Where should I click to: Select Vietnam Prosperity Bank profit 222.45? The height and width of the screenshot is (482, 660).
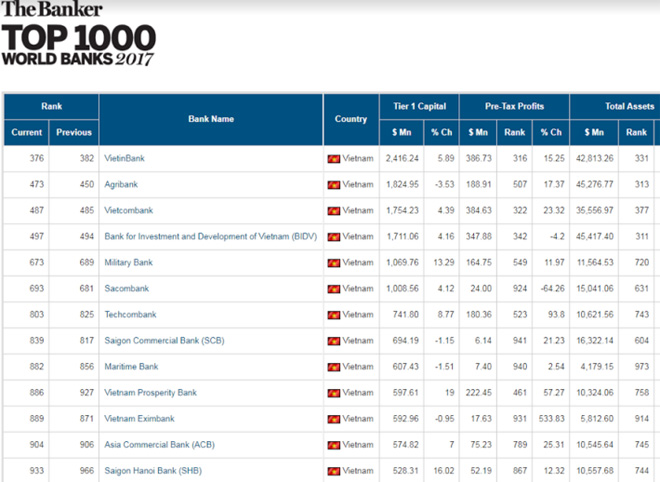479,393
